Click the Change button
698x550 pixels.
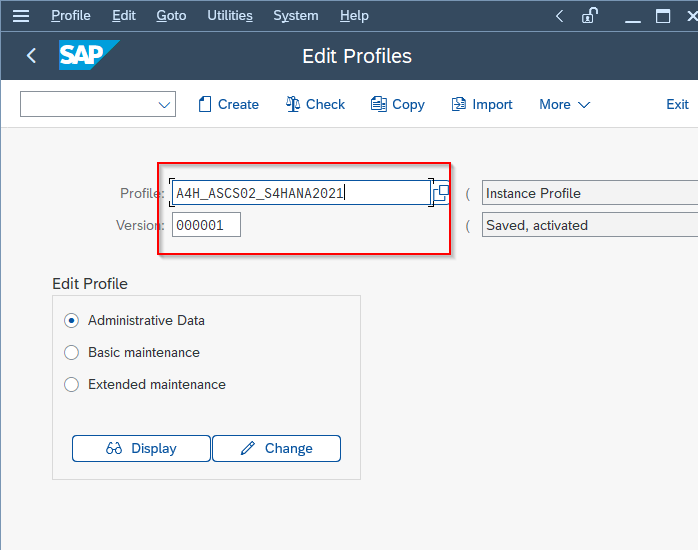point(276,449)
